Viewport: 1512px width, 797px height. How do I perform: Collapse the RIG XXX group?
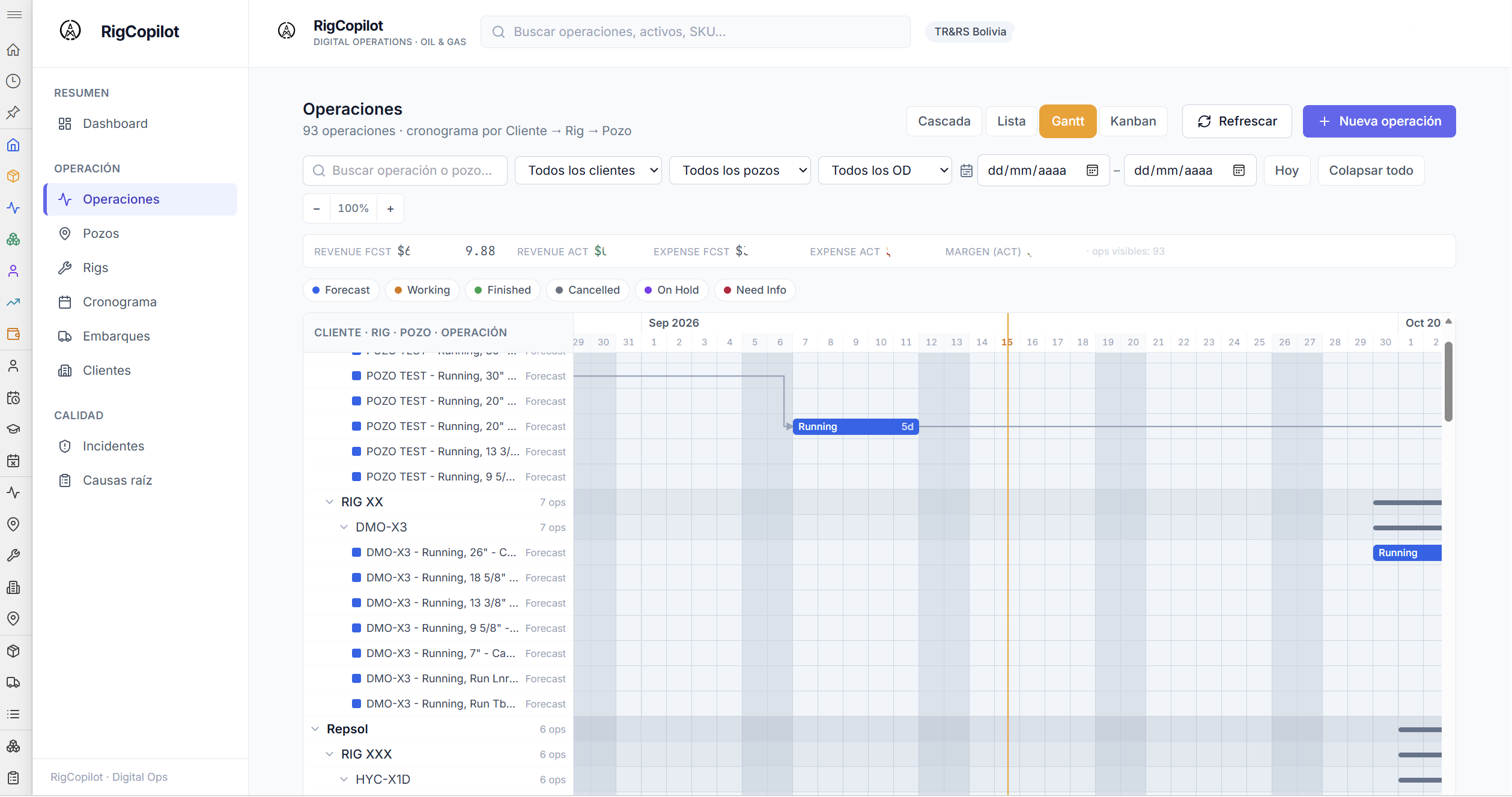[x=329, y=754]
